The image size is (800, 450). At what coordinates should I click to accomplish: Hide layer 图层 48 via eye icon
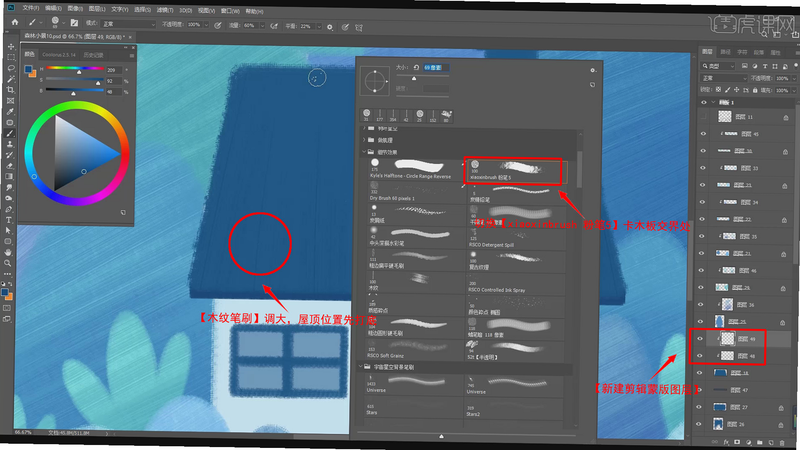tap(700, 356)
